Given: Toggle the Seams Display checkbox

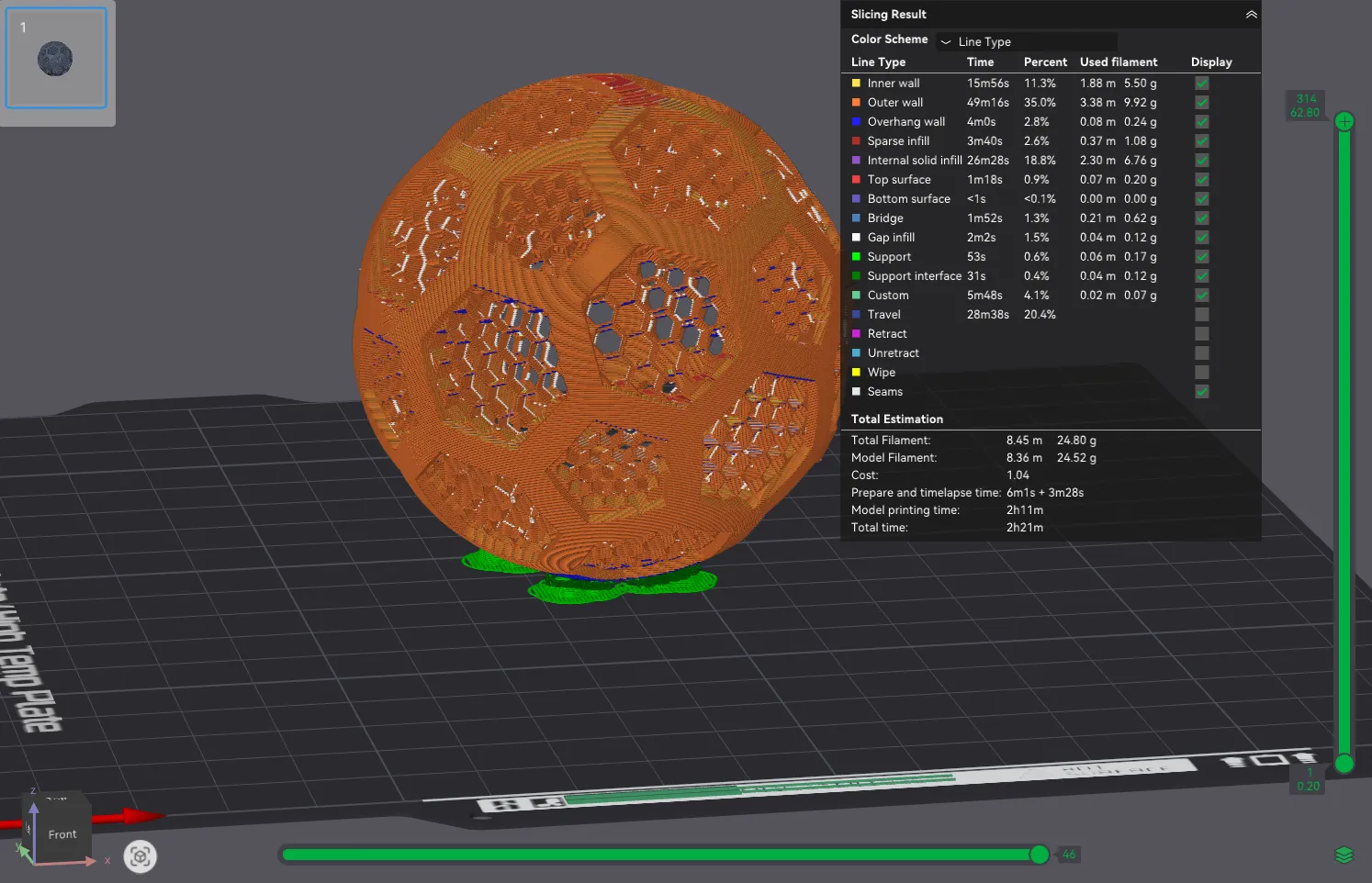Looking at the screenshot, I should click(x=1201, y=391).
